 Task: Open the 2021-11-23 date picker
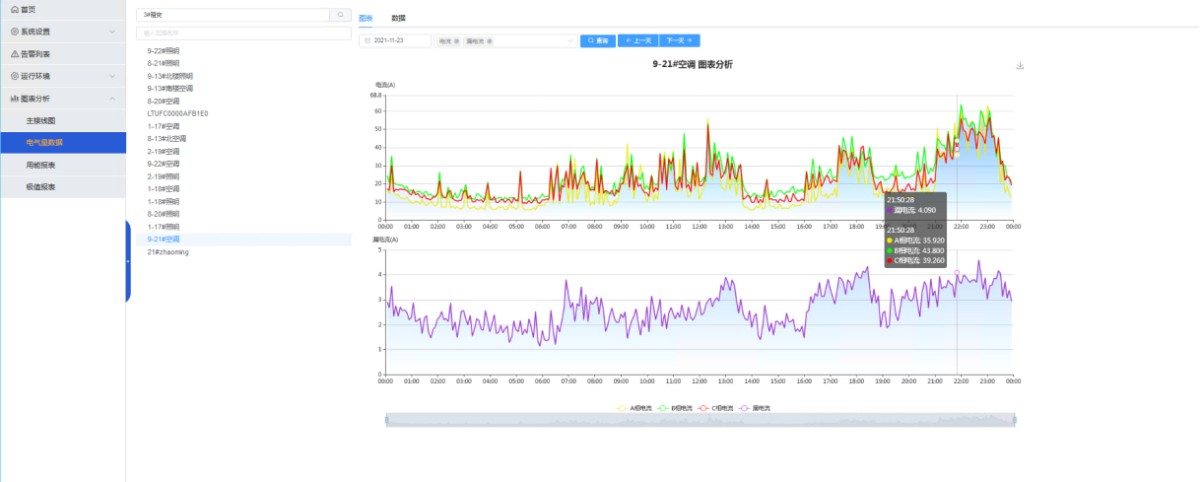coord(395,41)
